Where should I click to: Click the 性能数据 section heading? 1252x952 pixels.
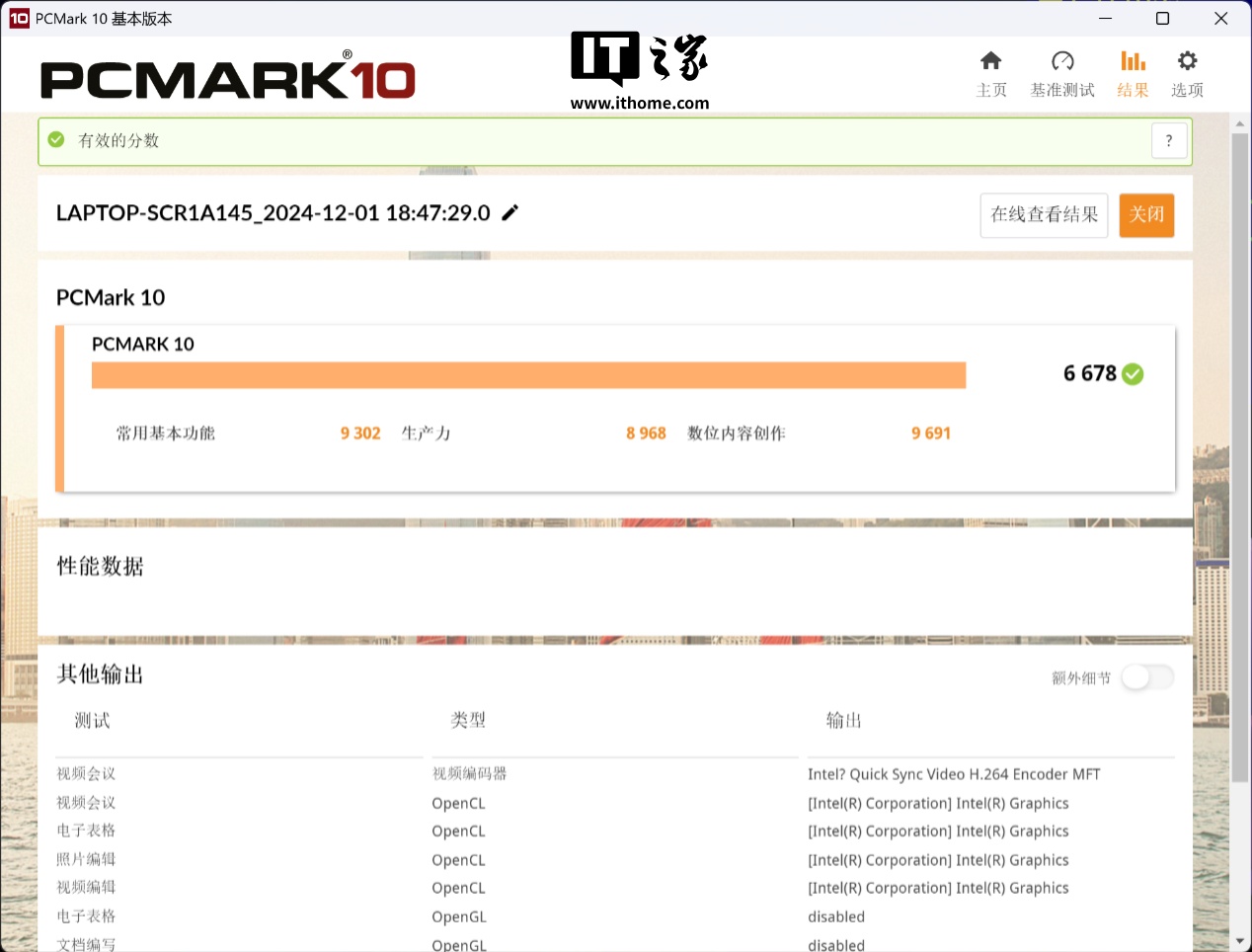point(100,566)
